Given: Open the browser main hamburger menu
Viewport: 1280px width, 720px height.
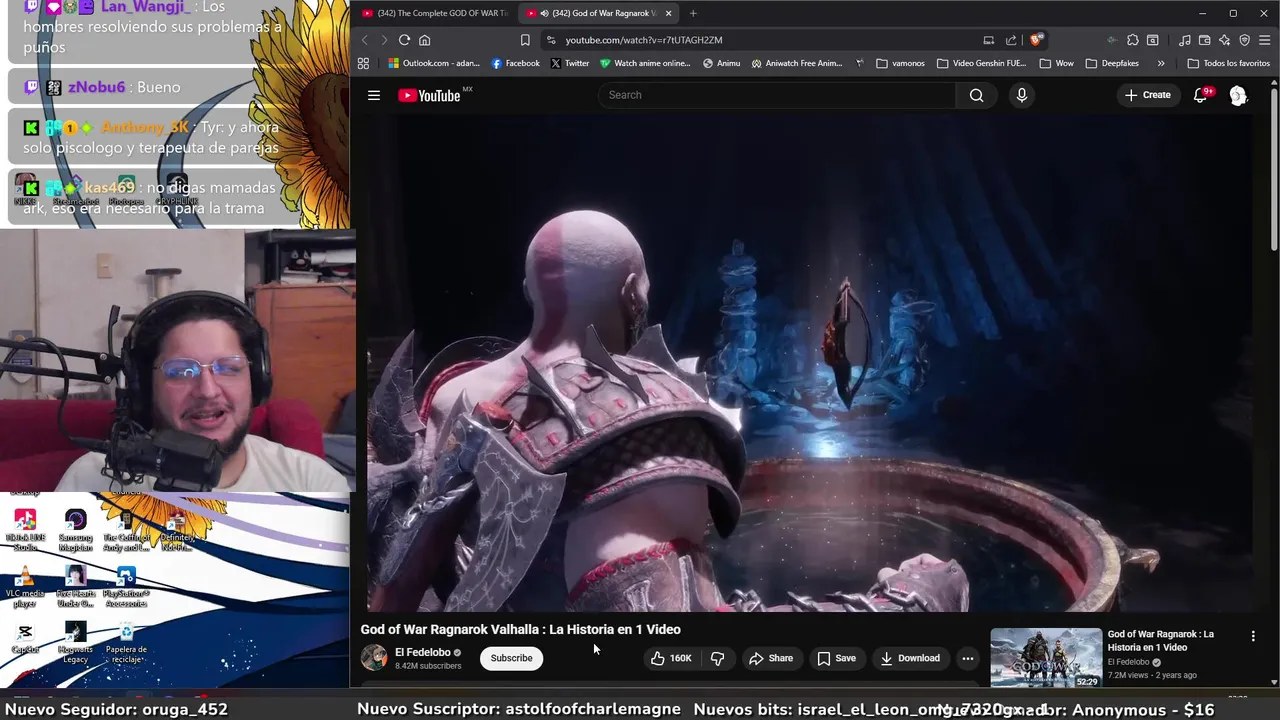Looking at the screenshot, I should [x=1265, y=40].
